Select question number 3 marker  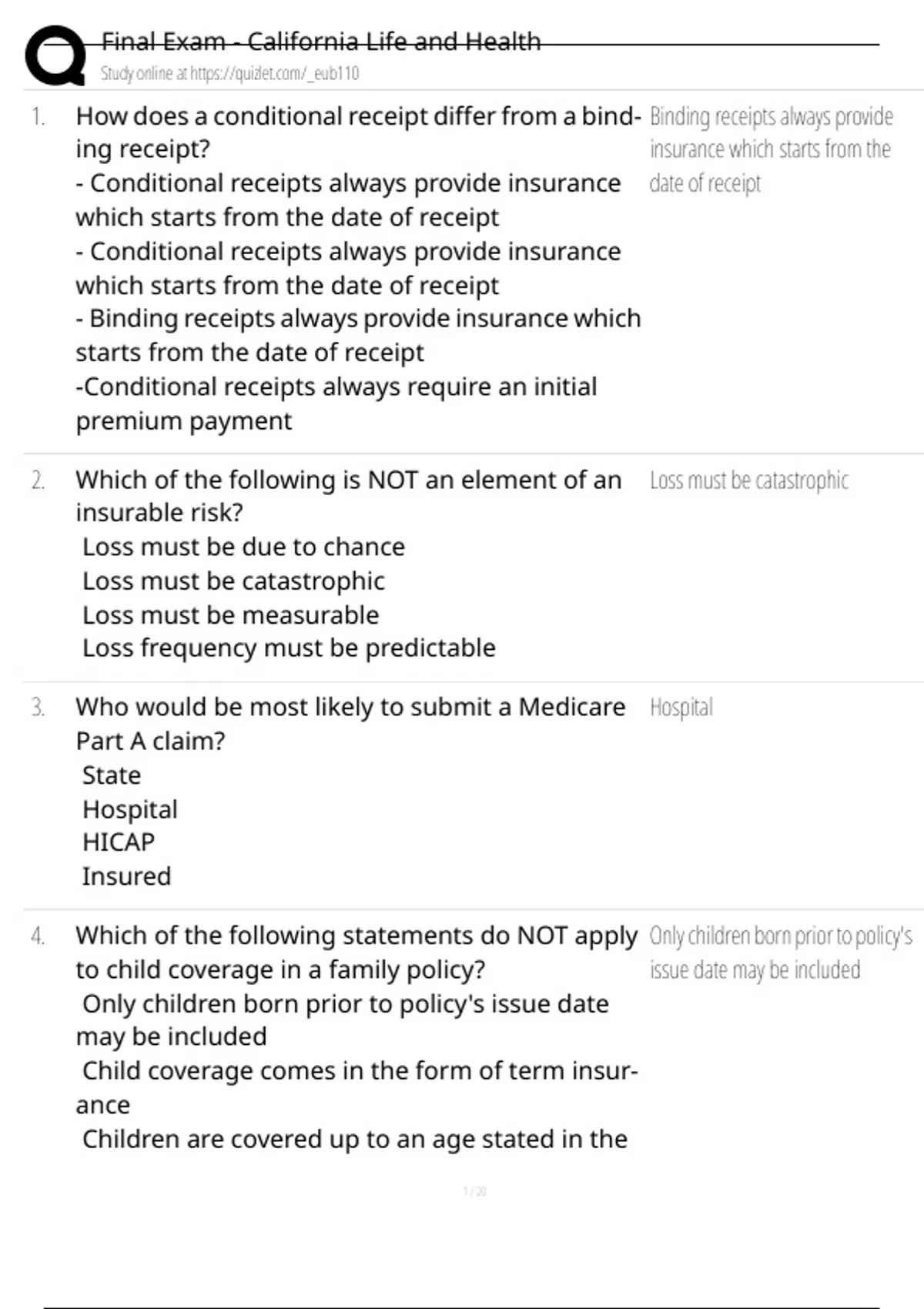click(x=38, y=707)
